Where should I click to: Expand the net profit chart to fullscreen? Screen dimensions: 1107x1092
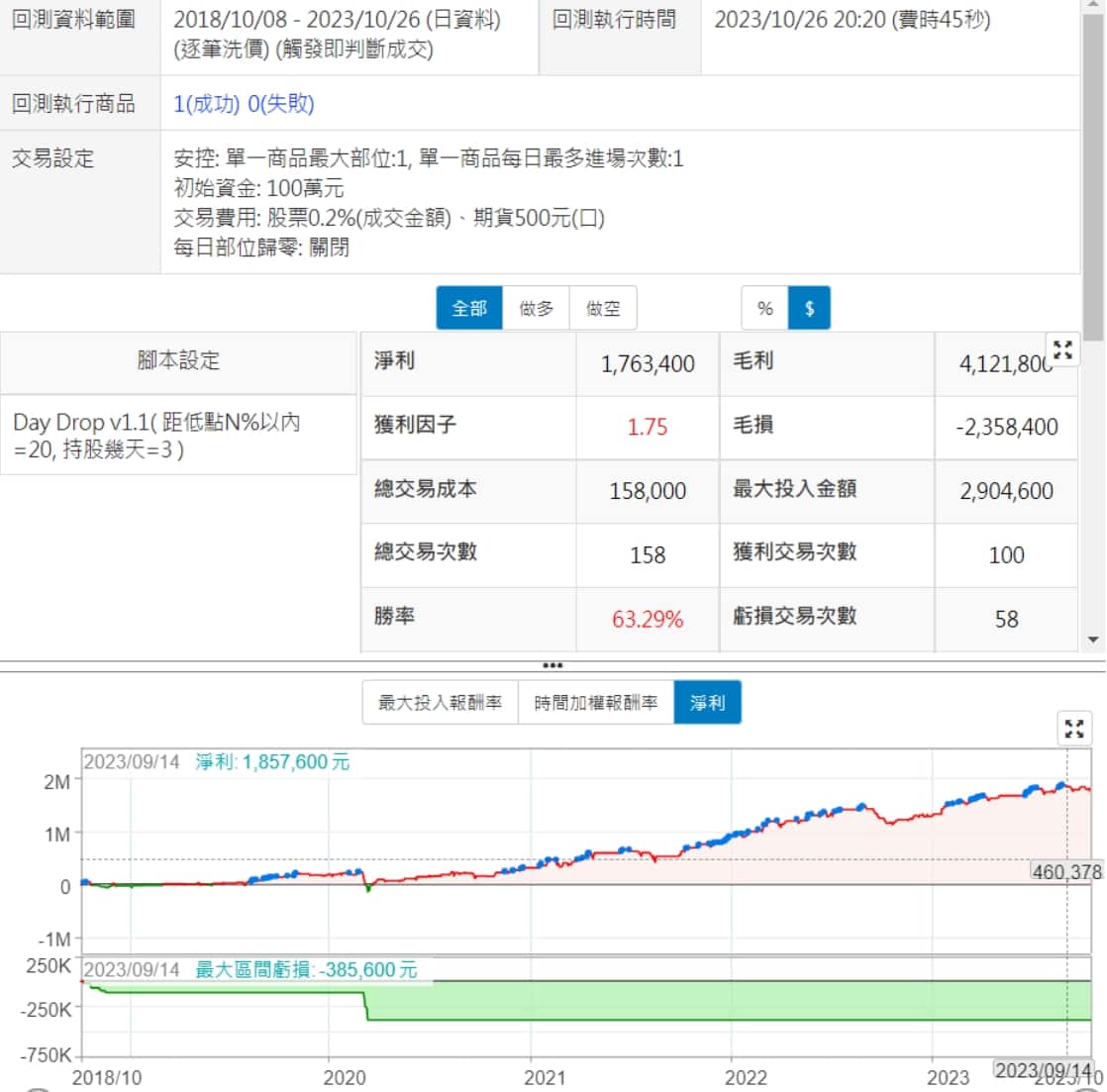coord(1074,729)
